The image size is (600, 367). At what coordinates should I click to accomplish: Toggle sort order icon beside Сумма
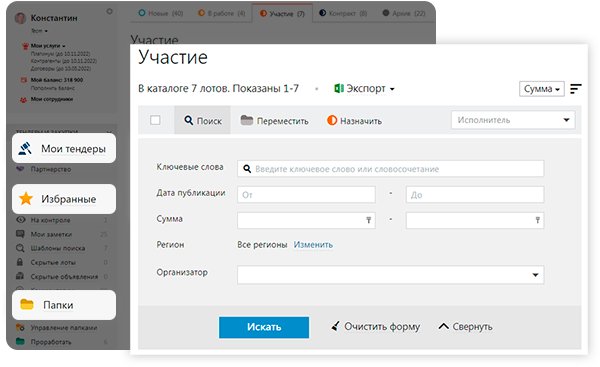(x=576, y=88)
